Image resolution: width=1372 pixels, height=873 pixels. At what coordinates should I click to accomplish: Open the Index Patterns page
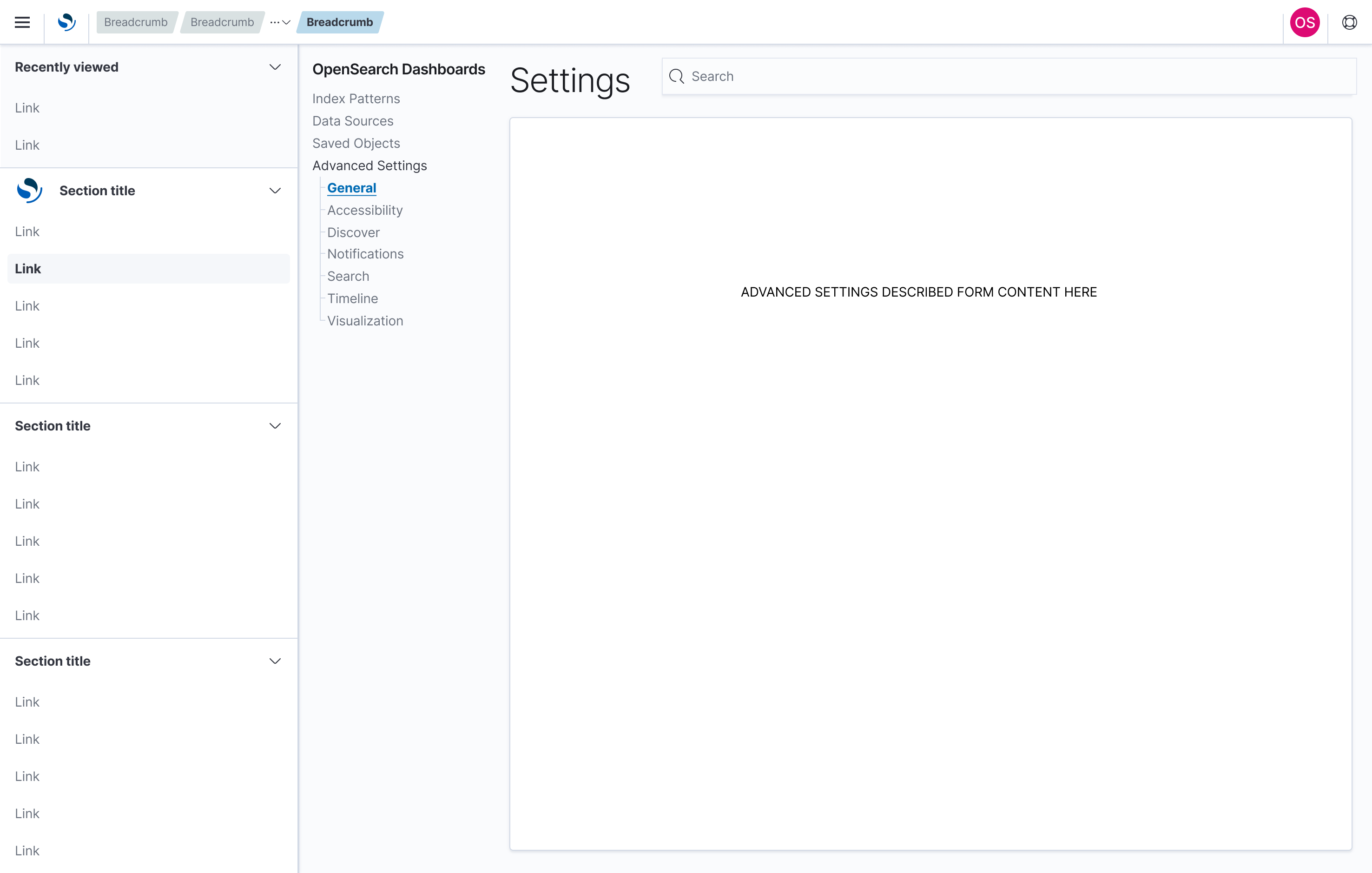[x=356, y=98]
